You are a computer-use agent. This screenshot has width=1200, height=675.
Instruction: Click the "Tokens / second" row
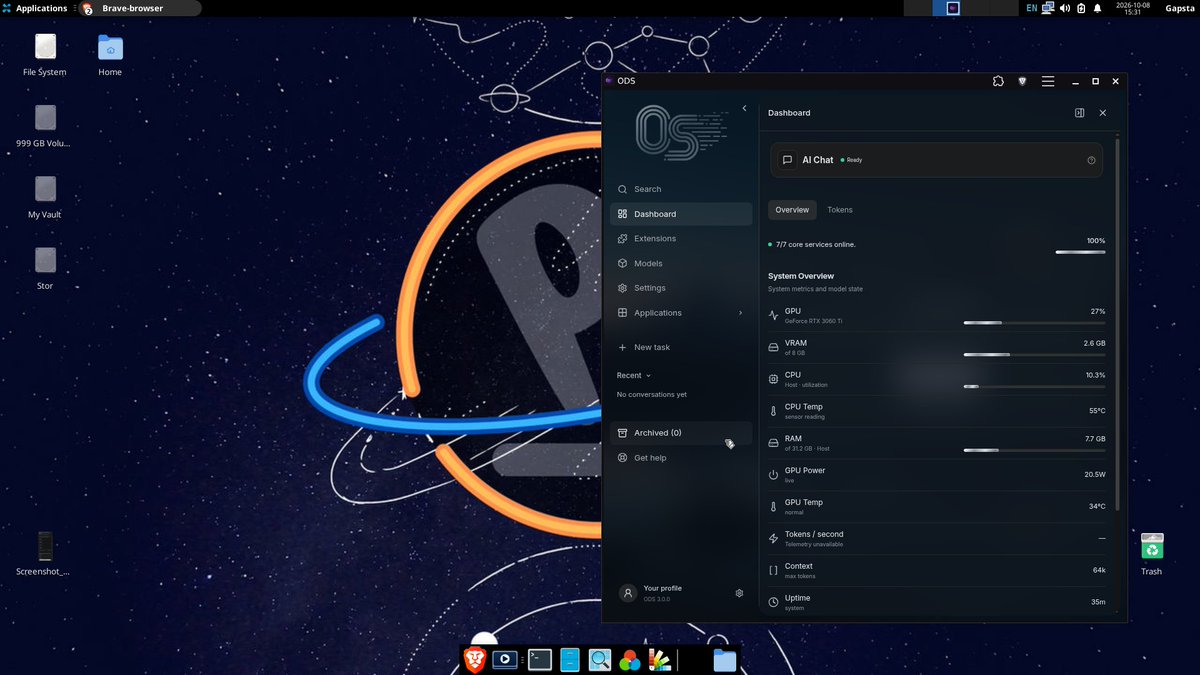936,539
